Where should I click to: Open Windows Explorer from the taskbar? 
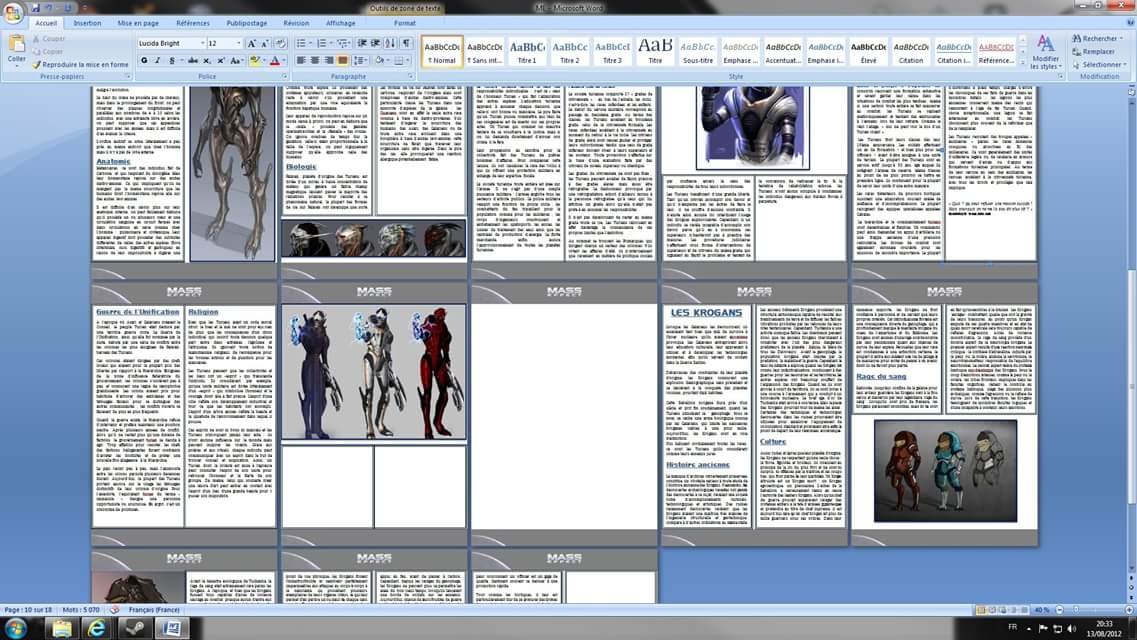click(62, 628)
